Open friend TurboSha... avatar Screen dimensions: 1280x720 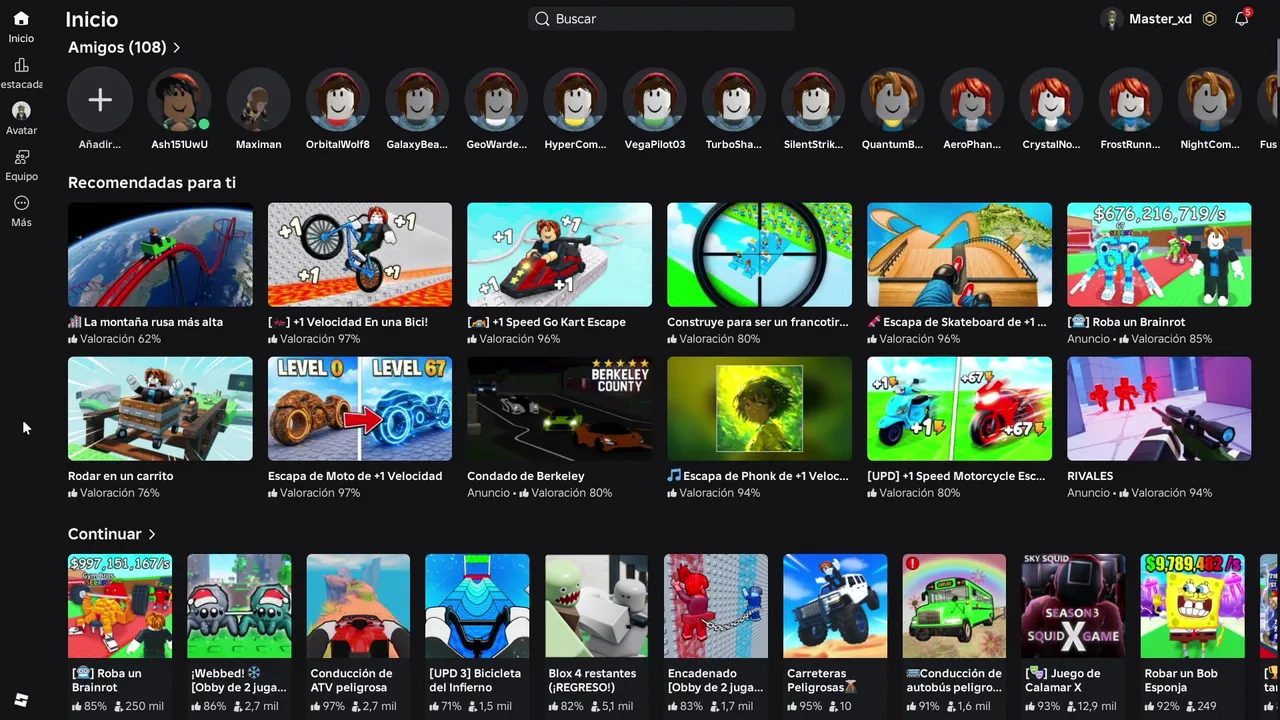[x=734, y=100]
